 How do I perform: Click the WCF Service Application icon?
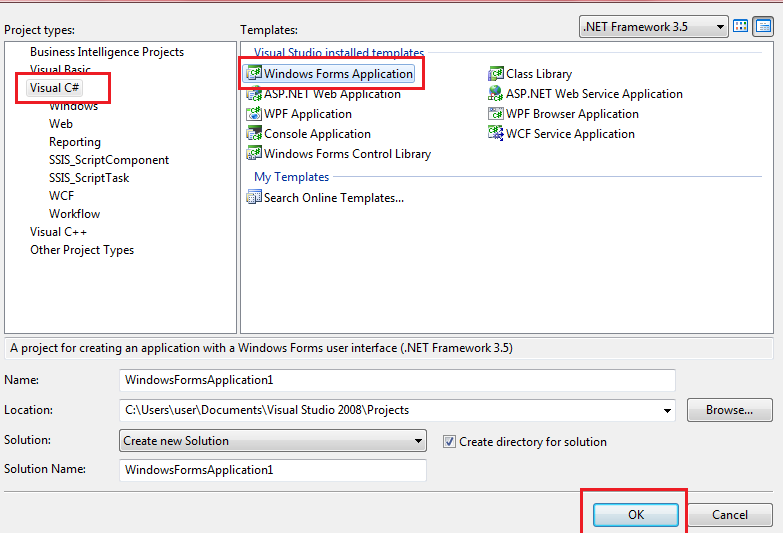(x=496, y=133)
